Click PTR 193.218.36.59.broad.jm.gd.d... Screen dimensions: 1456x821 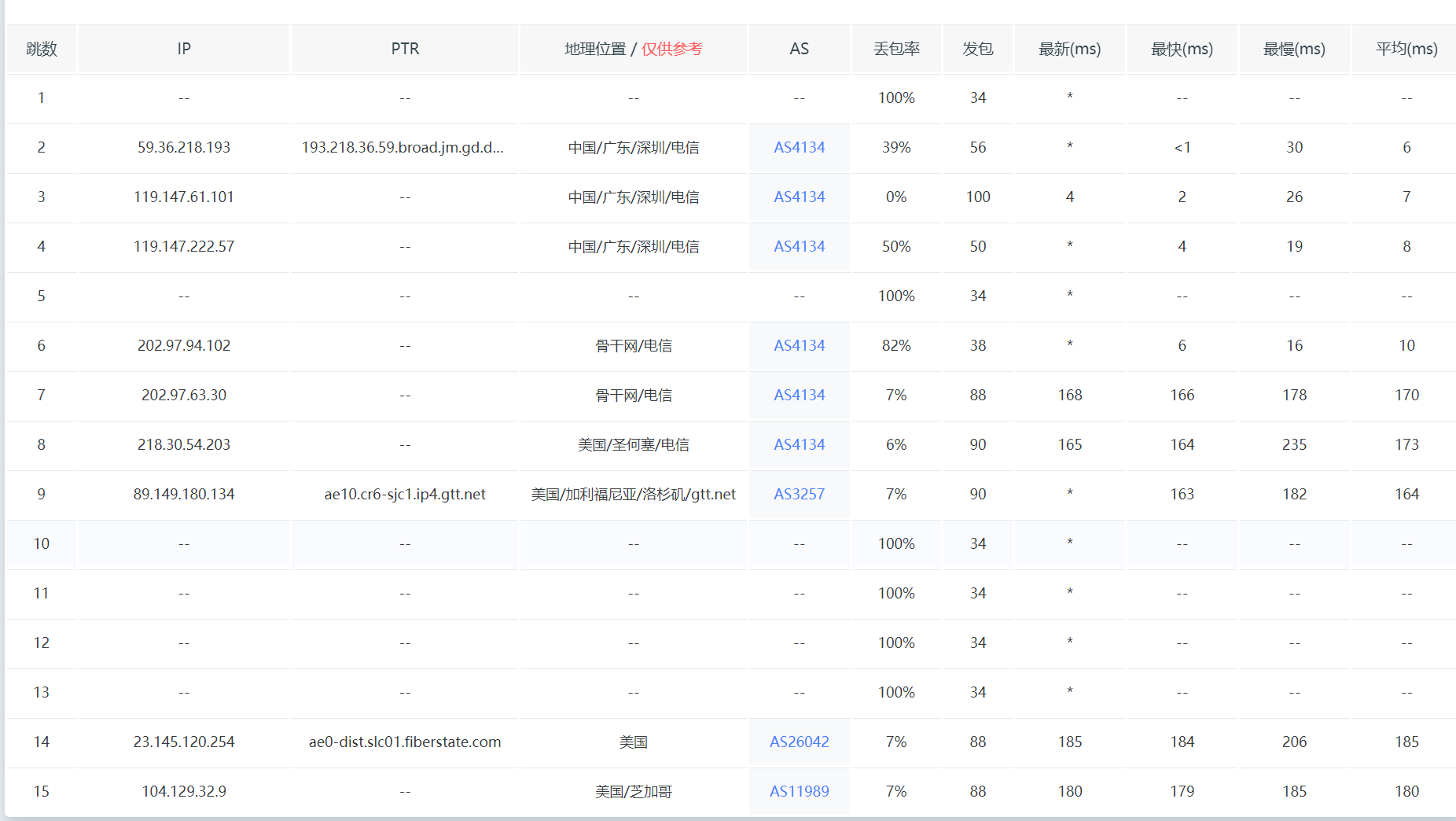point(403,147)
